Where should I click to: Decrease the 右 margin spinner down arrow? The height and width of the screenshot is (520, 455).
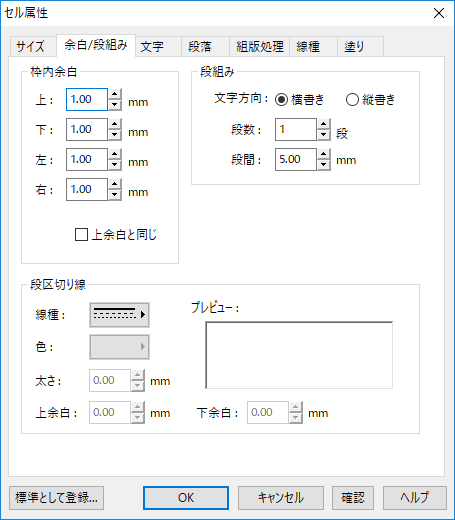[115, 195]
